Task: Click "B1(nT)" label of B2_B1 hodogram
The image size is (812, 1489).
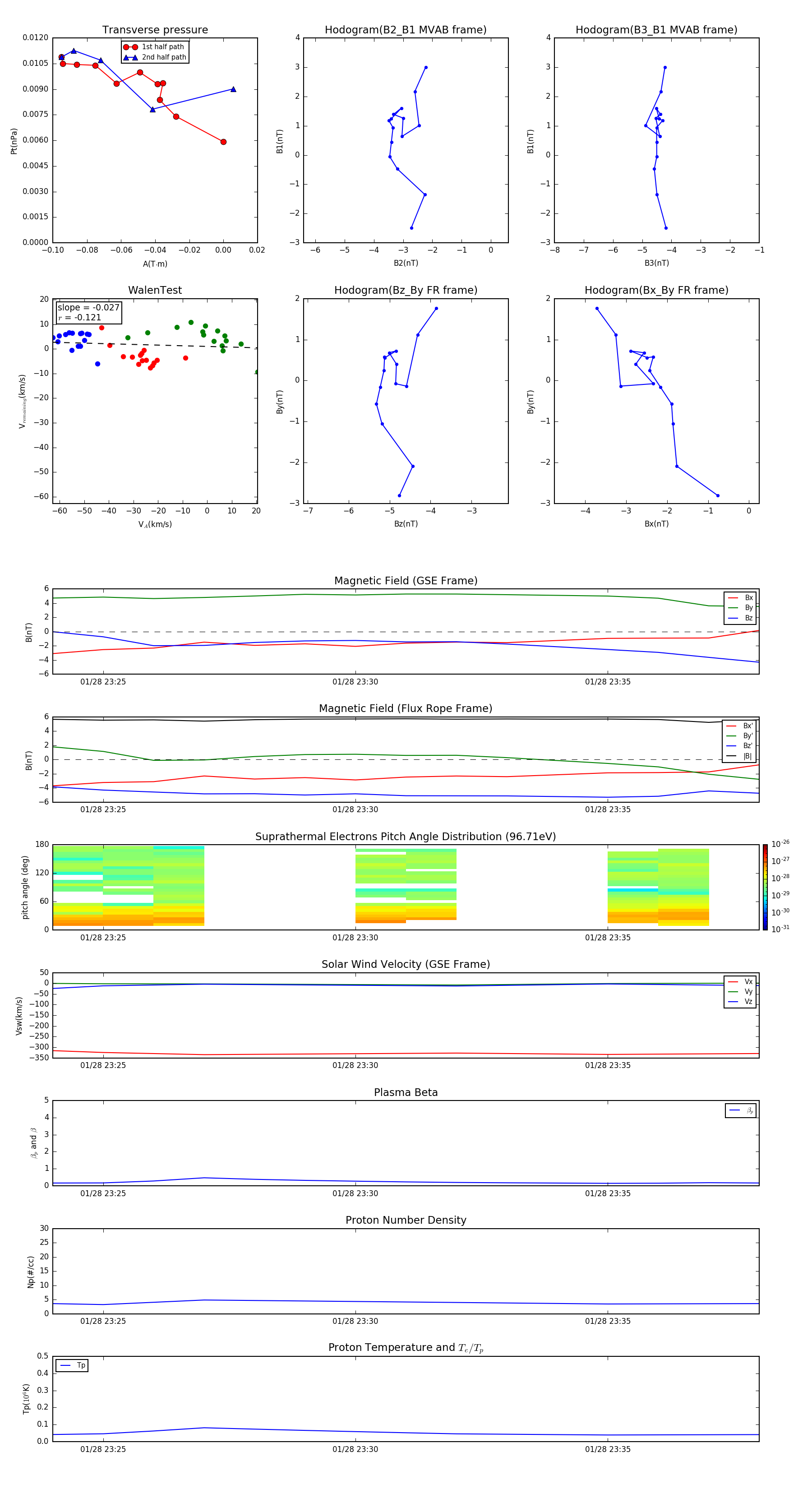Action: click(280, 141)
